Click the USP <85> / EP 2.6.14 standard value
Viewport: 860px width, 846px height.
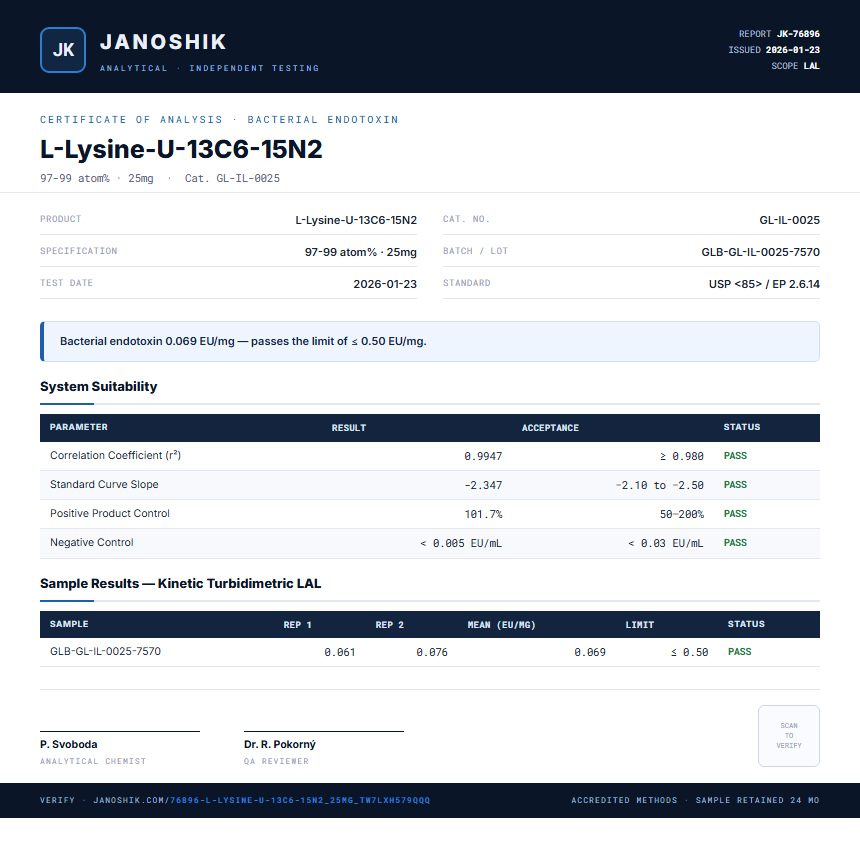coord(764,284)
